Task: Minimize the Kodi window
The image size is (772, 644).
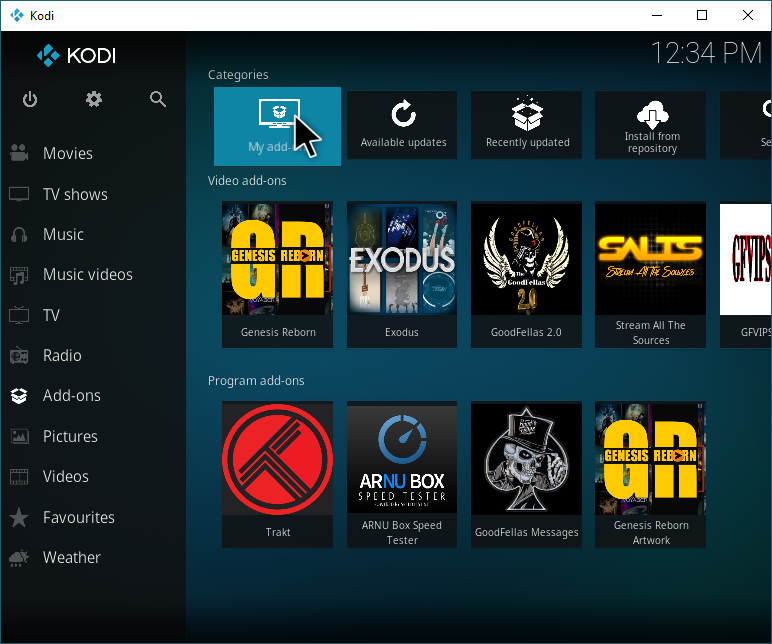Action: pyautogui.click(x=657, y=15)
